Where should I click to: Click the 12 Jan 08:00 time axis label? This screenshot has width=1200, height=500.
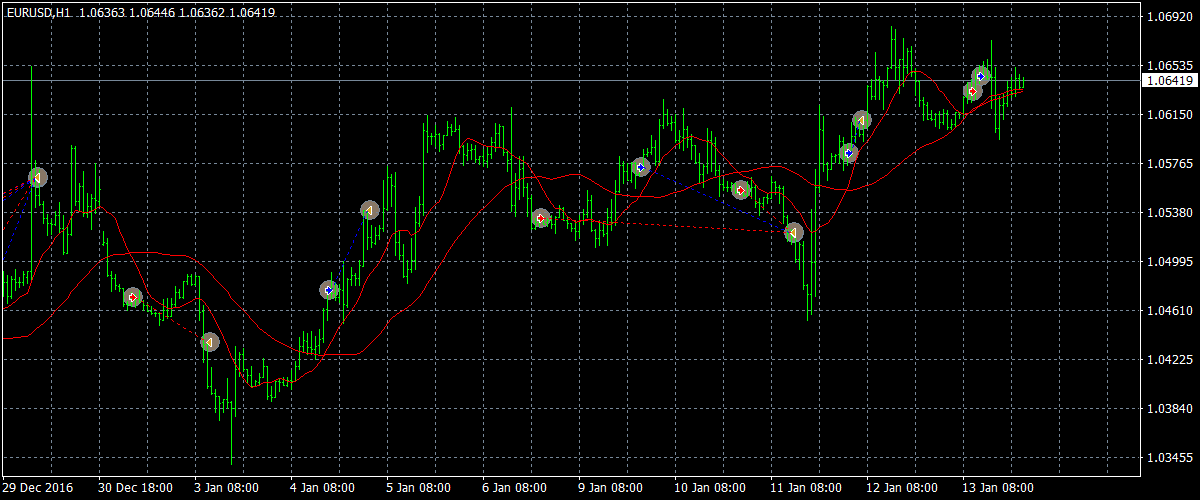pos(902,488)
